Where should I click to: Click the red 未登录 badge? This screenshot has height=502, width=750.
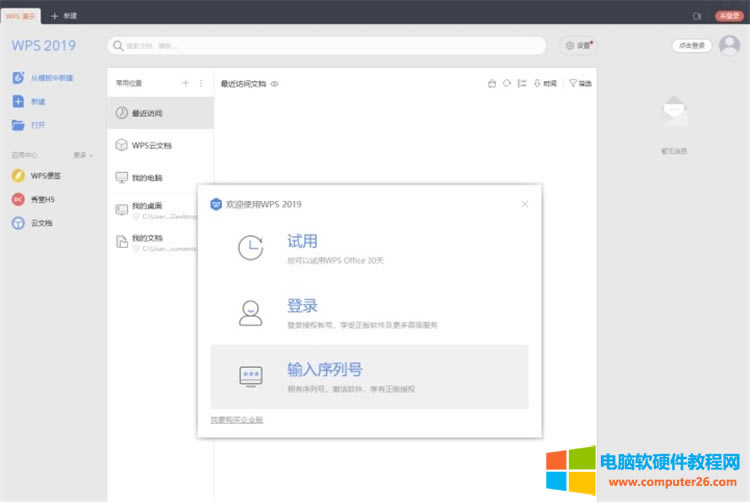coord(729,16)
